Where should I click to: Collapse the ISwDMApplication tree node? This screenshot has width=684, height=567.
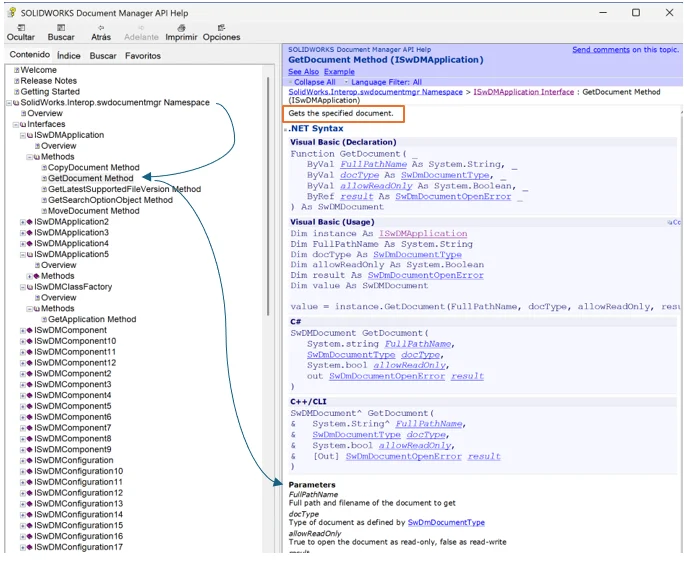point(23,135)
